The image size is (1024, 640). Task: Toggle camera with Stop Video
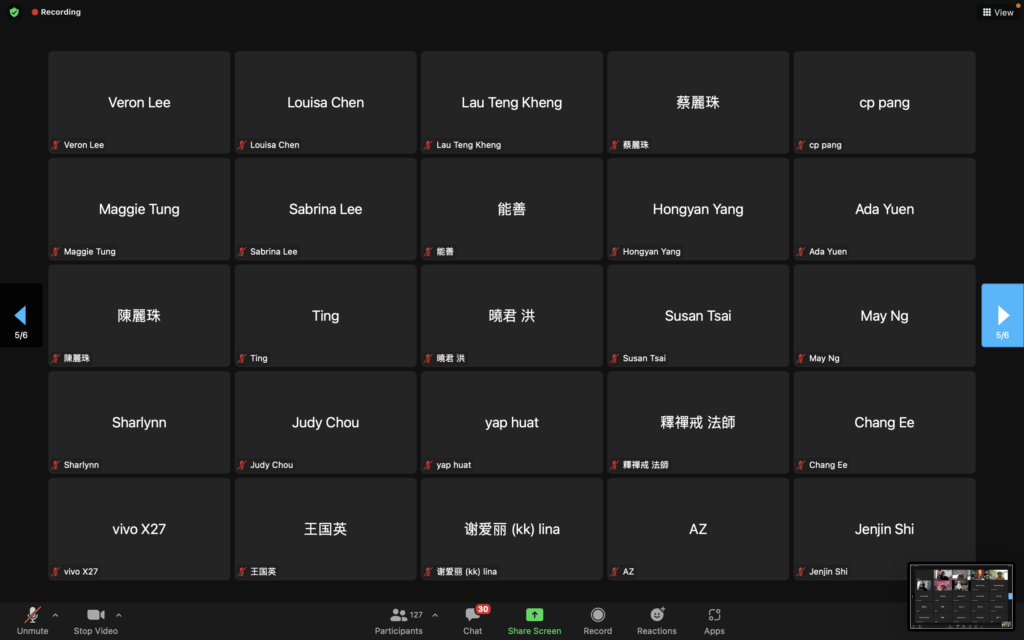pos(96,620)
